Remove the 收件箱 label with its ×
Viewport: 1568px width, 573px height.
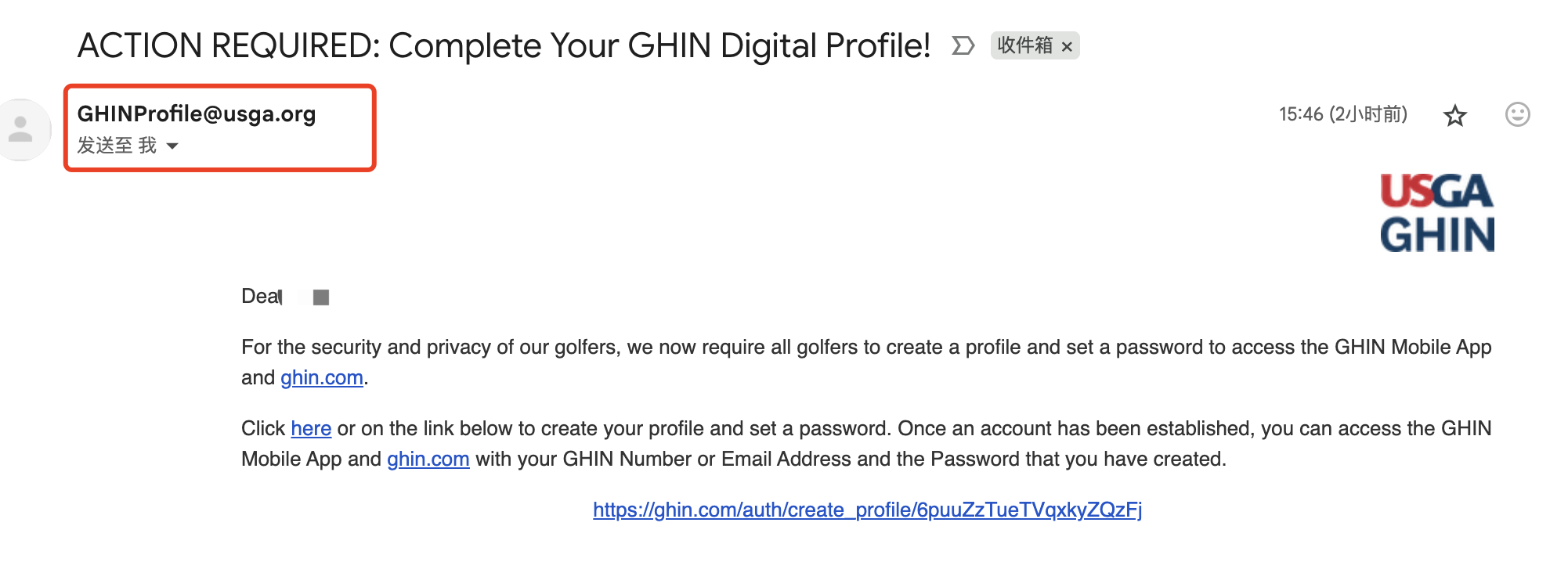[x=1067, y=47]
